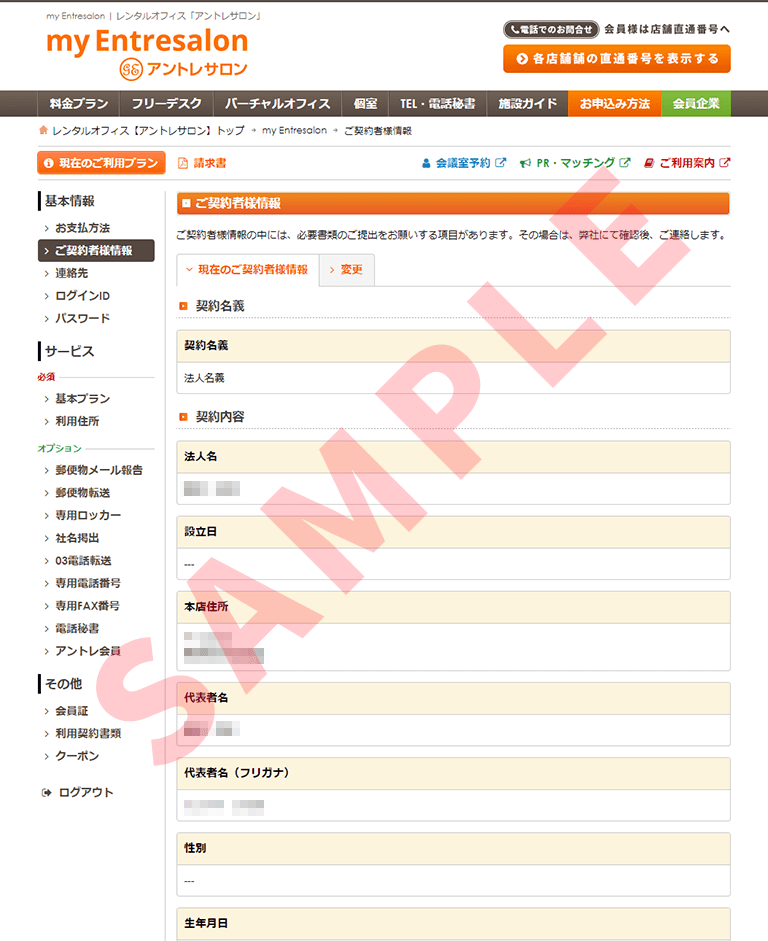
Task: Click ログアウト in the sidebar
Action: coord(85,792)
